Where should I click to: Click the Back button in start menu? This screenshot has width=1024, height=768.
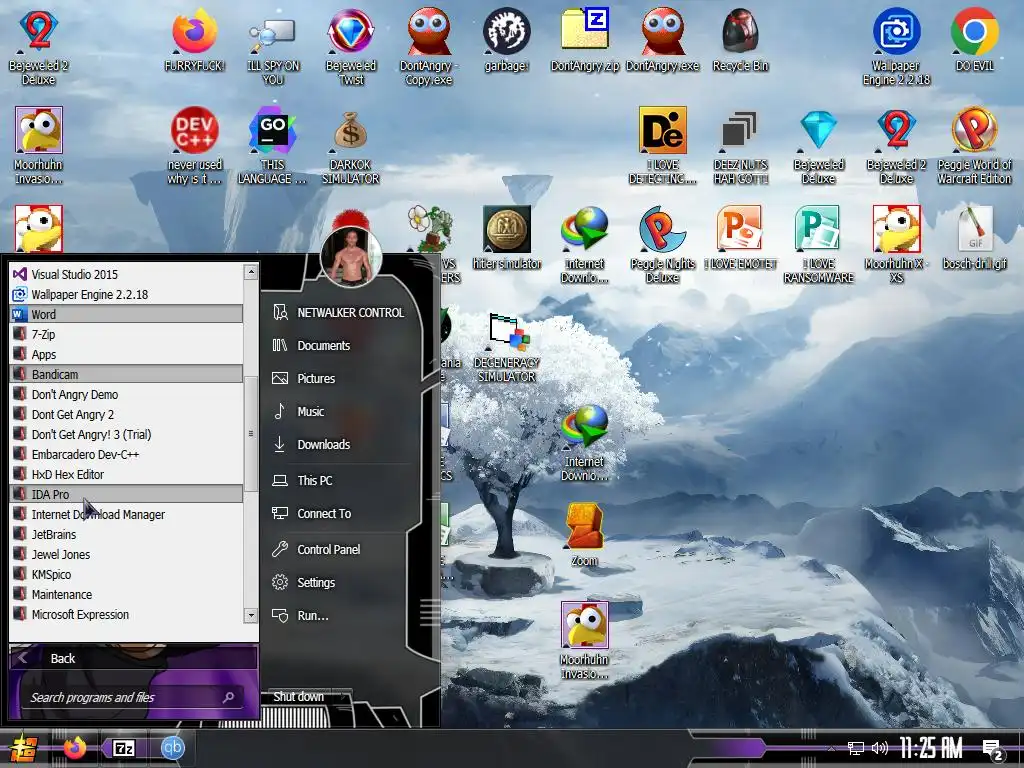pyautogui.click(x=133, y=658)
